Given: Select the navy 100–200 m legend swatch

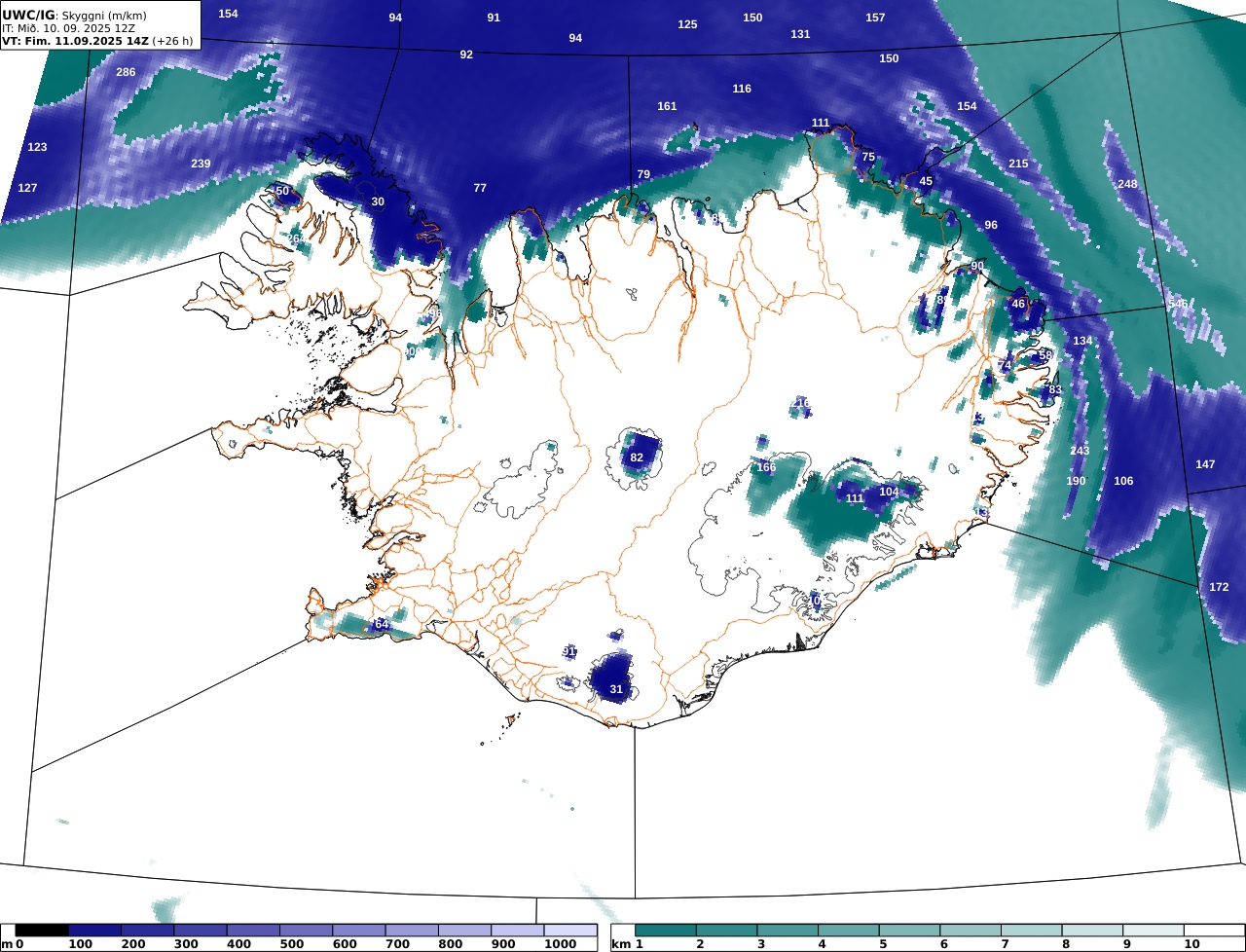Looking at the screenshot, I should tap(94, 931).
